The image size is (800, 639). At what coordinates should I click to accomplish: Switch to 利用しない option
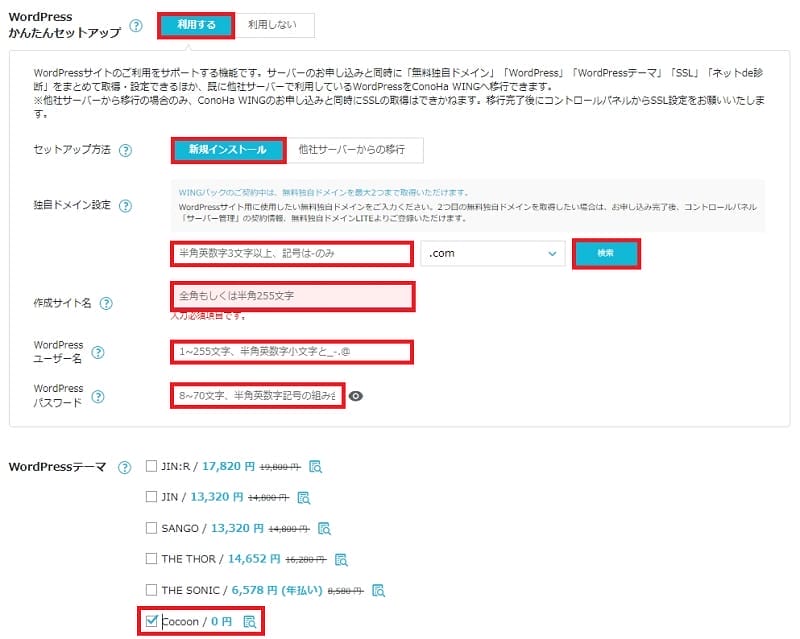coord(274,26)
